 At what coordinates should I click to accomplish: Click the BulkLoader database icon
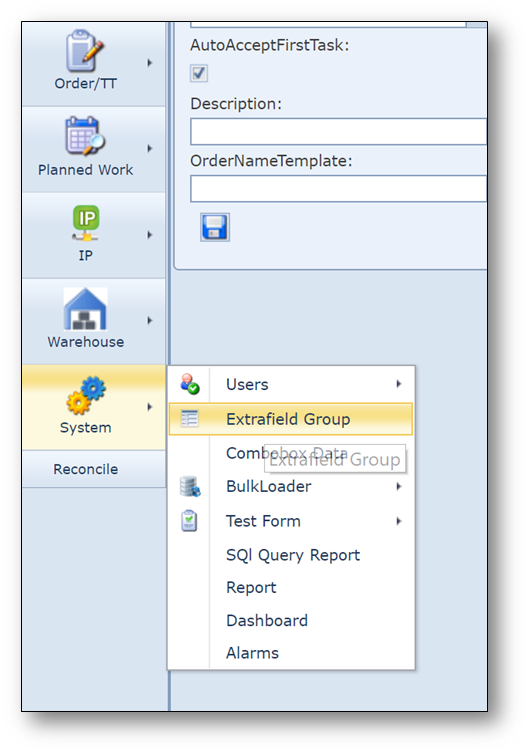tap(189, 486)
